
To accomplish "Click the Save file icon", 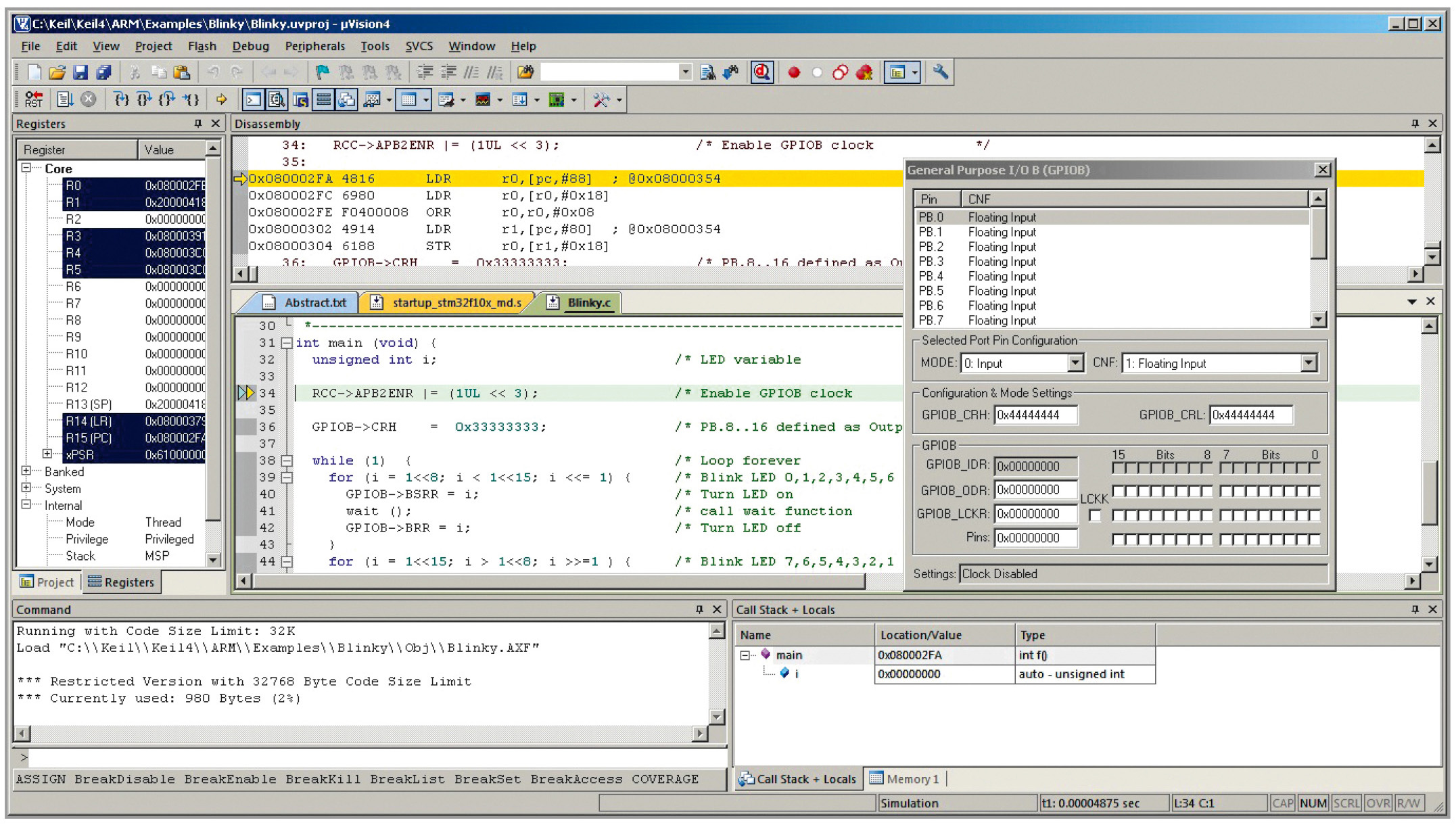I will coord(80,72).
